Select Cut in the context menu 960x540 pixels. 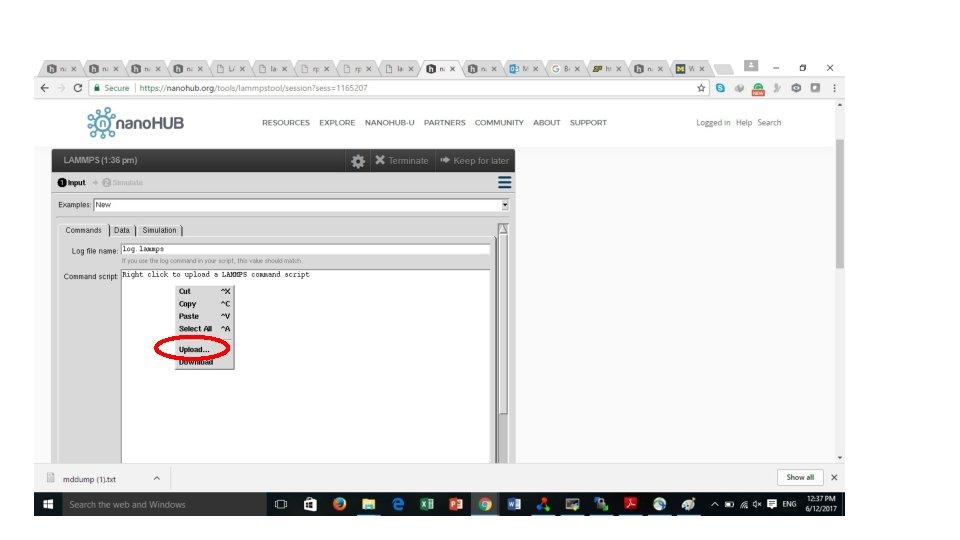(204, 291)
